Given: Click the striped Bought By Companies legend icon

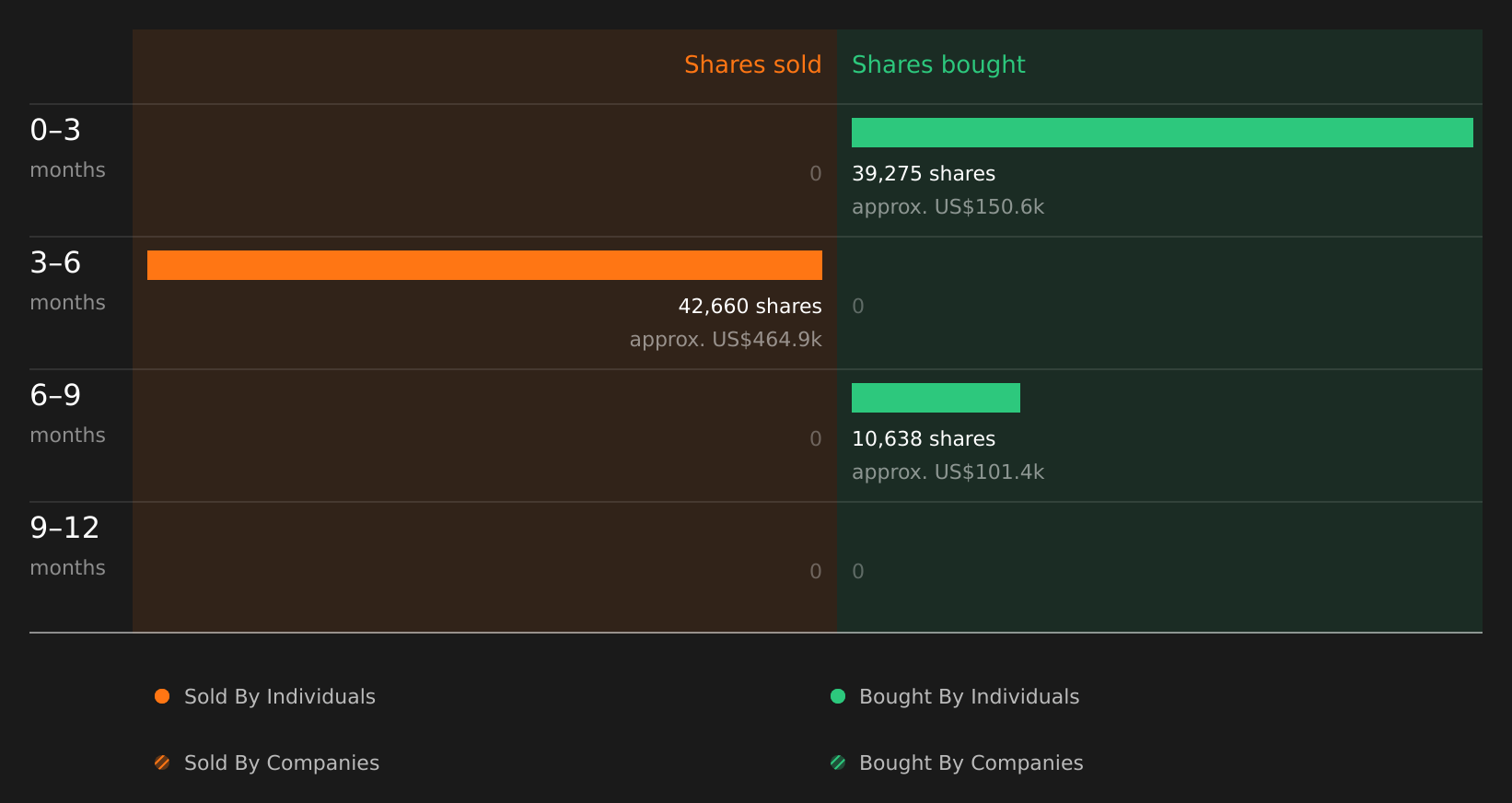Looking at the screenshot, I should pos(838,762).
